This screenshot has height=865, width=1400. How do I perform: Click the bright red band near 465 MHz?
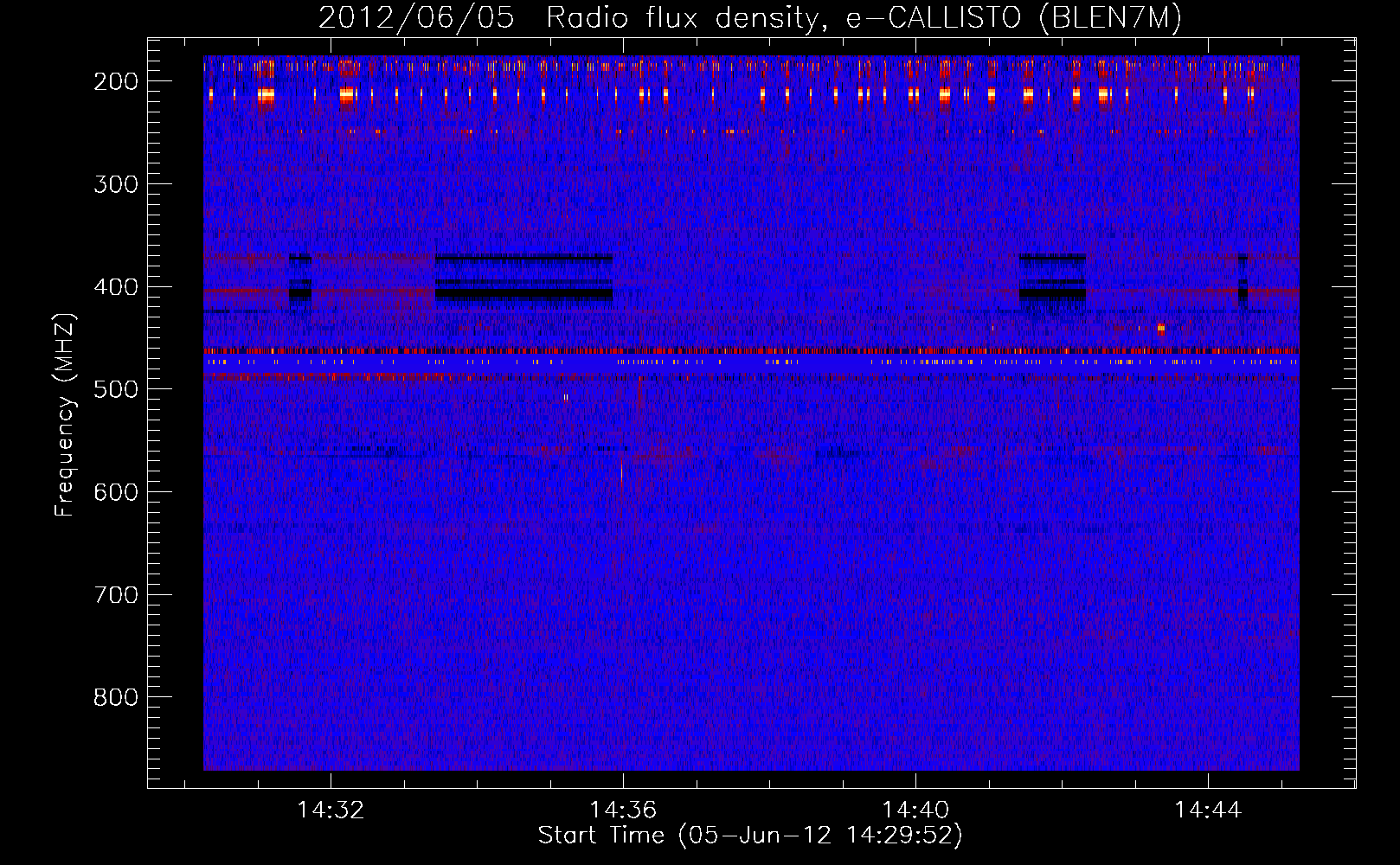(751, 351)
